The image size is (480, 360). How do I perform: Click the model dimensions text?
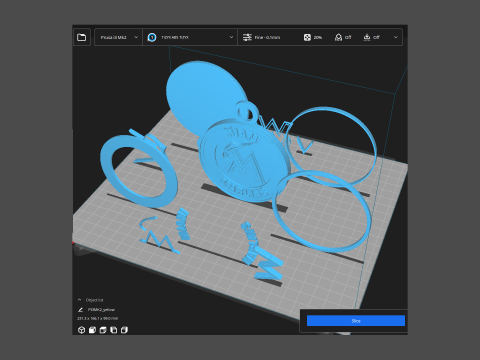[97, 318]
